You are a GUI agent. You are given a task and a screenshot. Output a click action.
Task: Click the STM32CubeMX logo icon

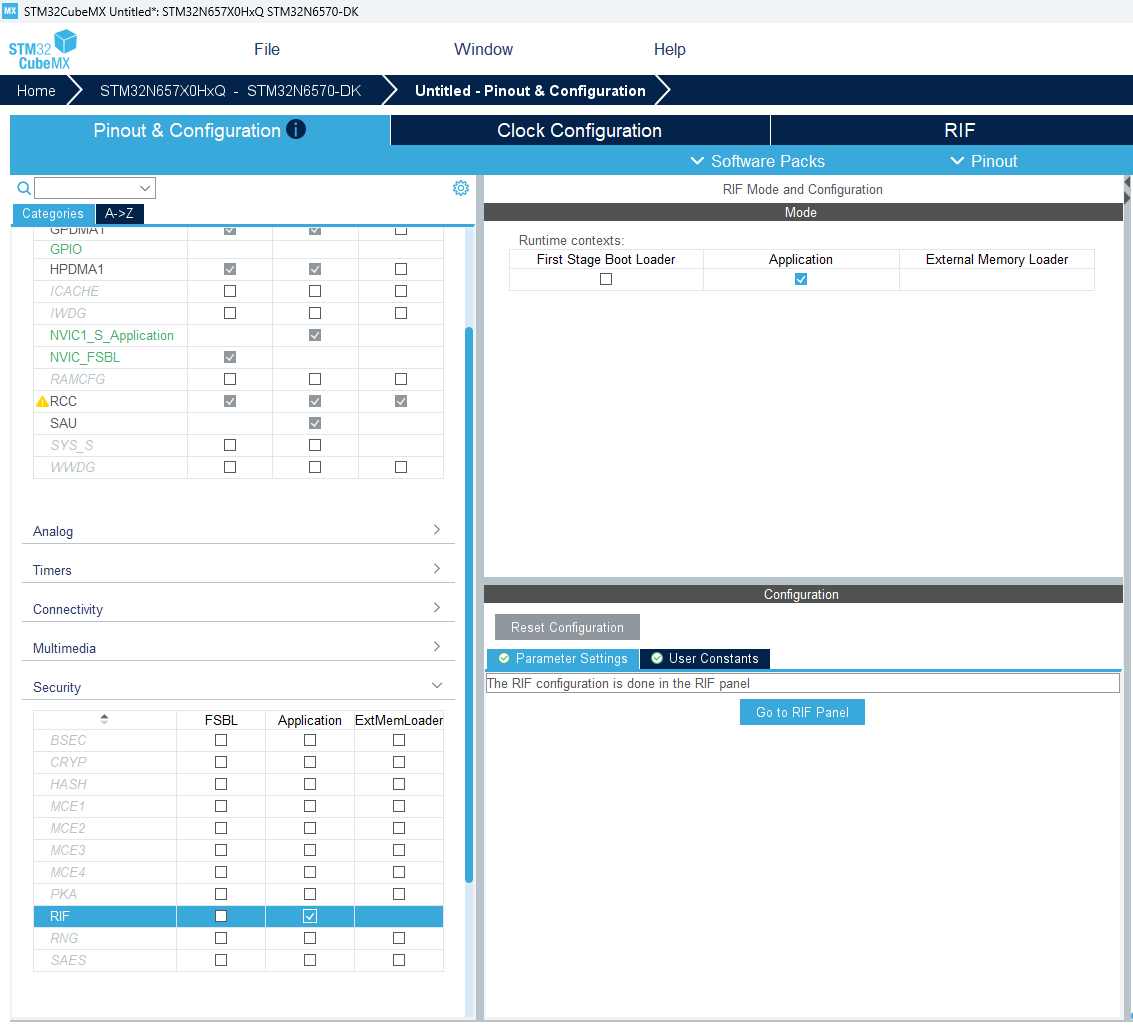(43, 49)
